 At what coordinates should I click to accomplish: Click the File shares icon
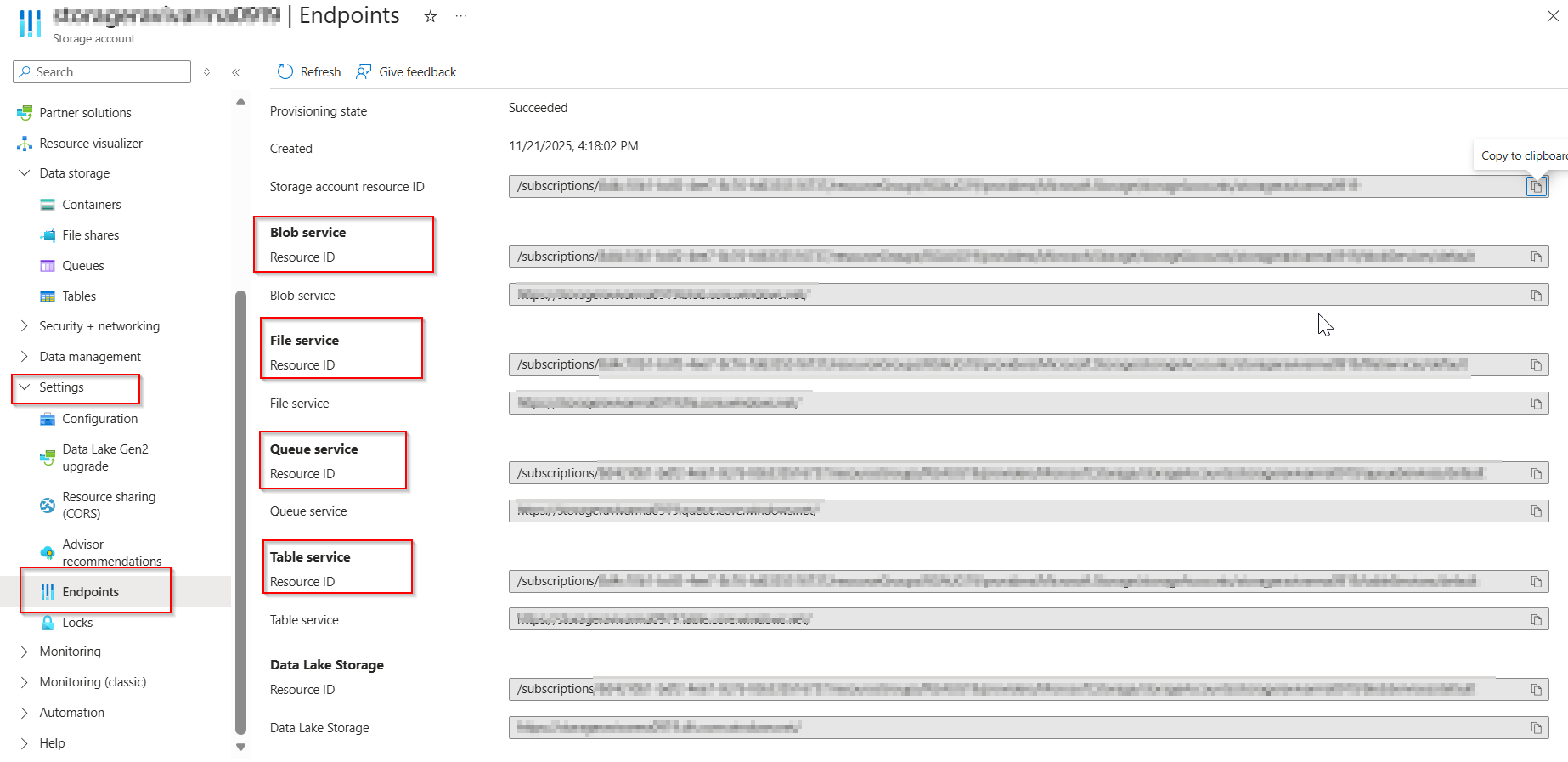[x=48, y=235]
